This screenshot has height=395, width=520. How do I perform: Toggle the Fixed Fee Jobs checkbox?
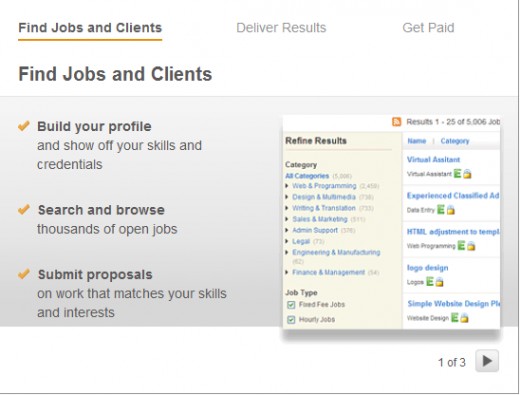(x=291, y=305)
